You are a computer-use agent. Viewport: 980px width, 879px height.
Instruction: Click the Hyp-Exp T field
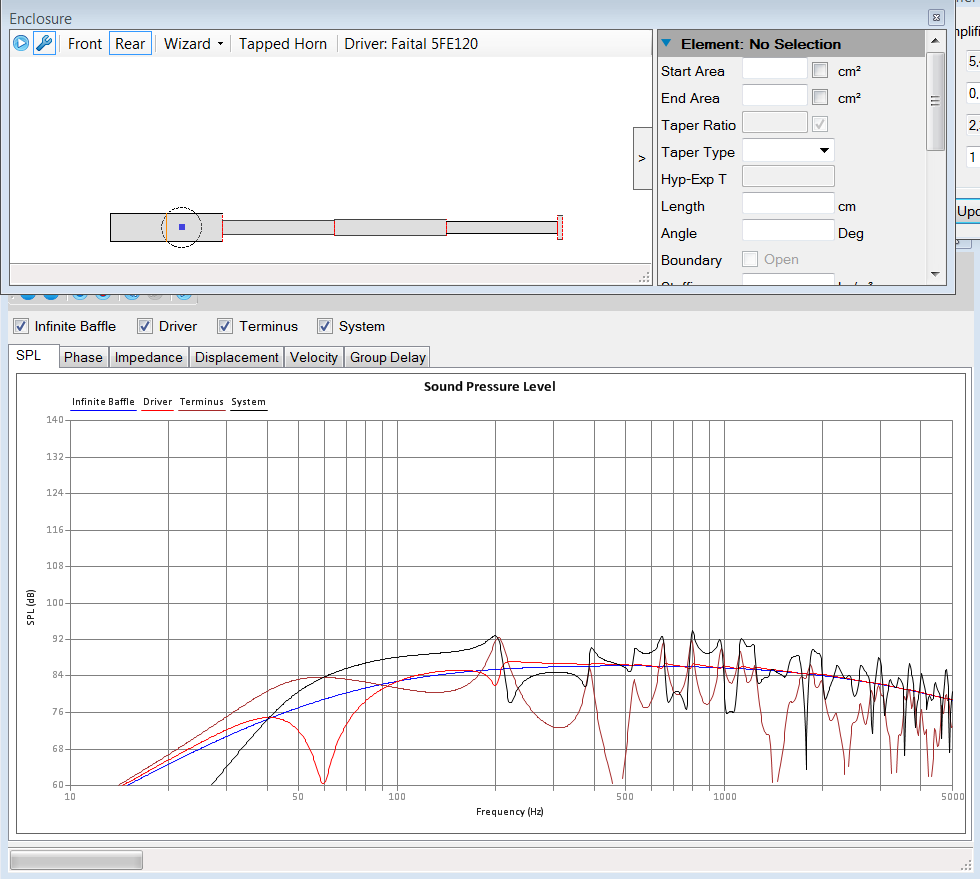pos(788,177)
